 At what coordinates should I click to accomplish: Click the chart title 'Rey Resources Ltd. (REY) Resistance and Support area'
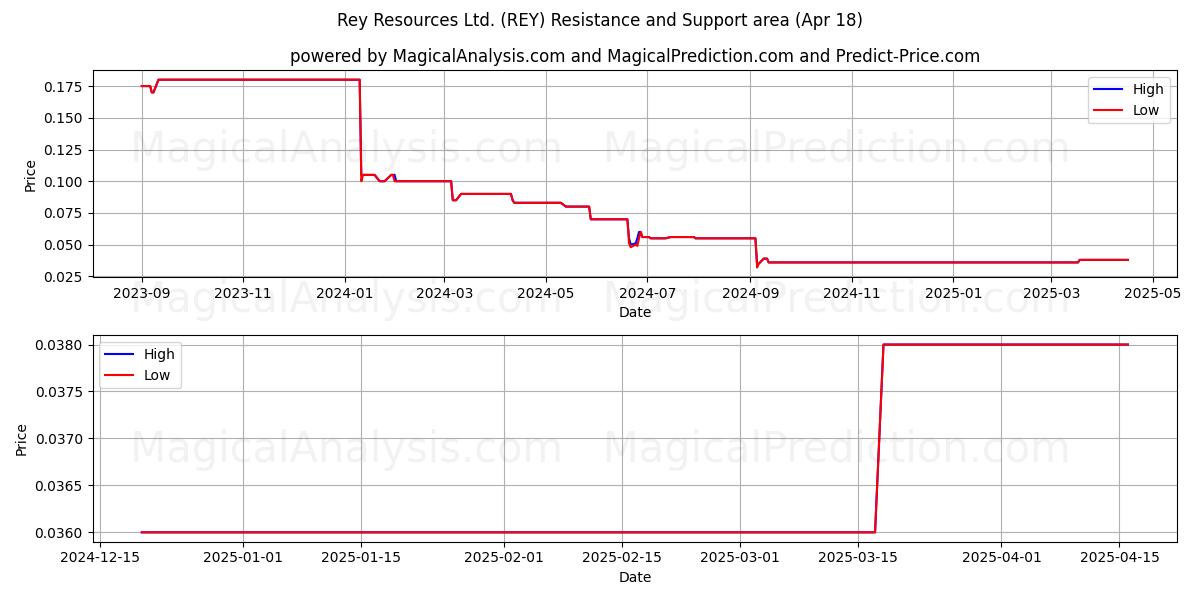click(600, 20)
